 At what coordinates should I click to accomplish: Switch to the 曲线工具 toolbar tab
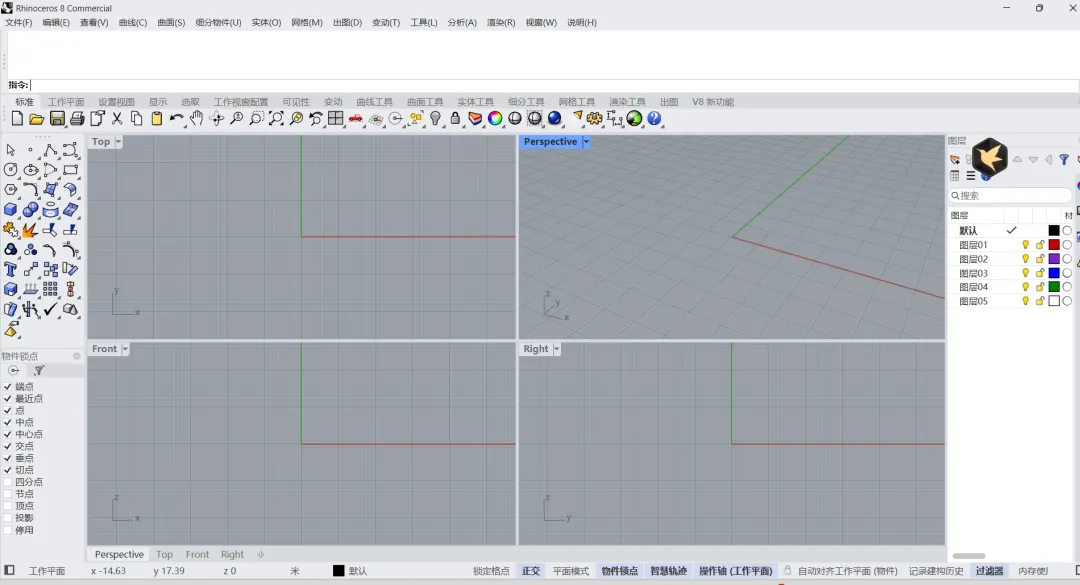[x=374, y=102]
